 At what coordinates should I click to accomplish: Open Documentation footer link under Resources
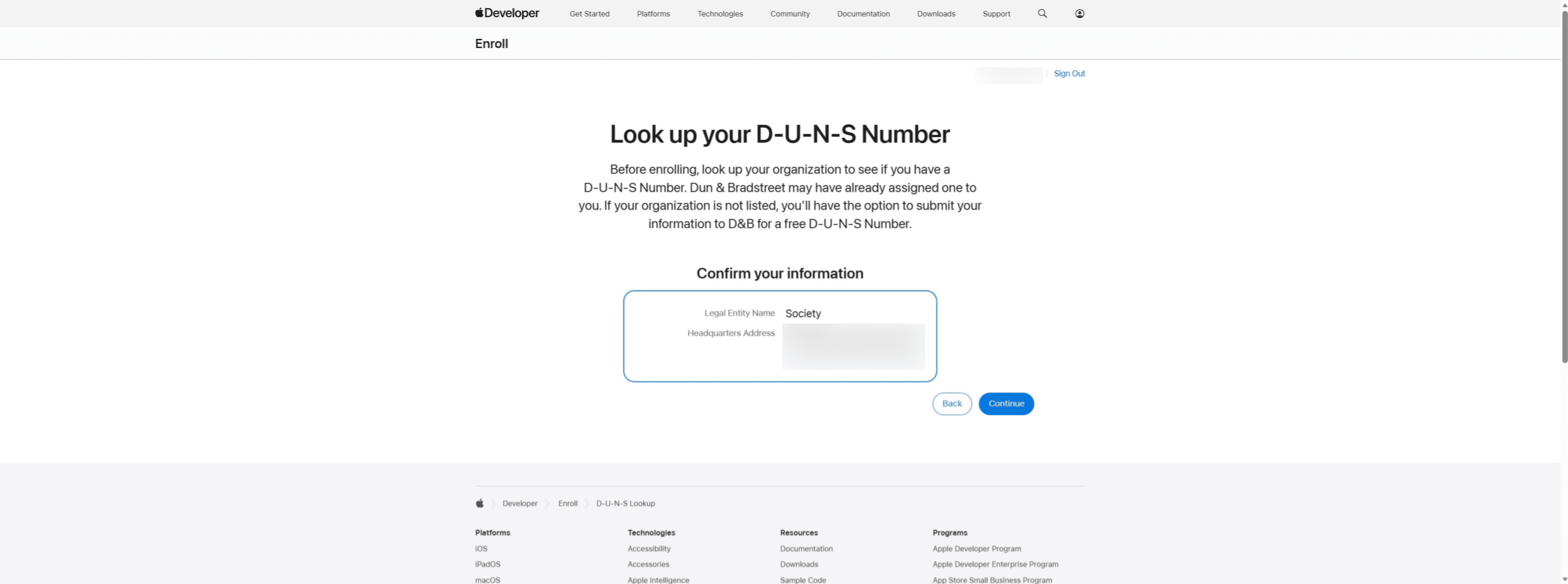point(806,548)
